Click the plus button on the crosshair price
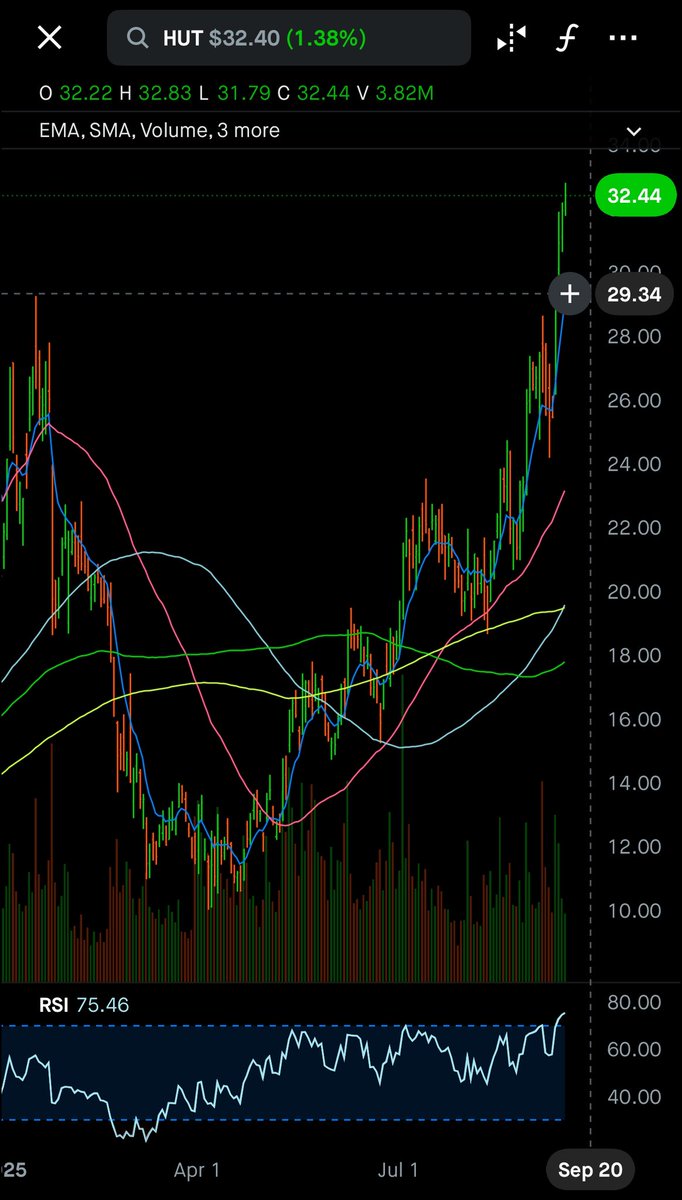Screen dimensions: 682x1200 coord(570,294)
